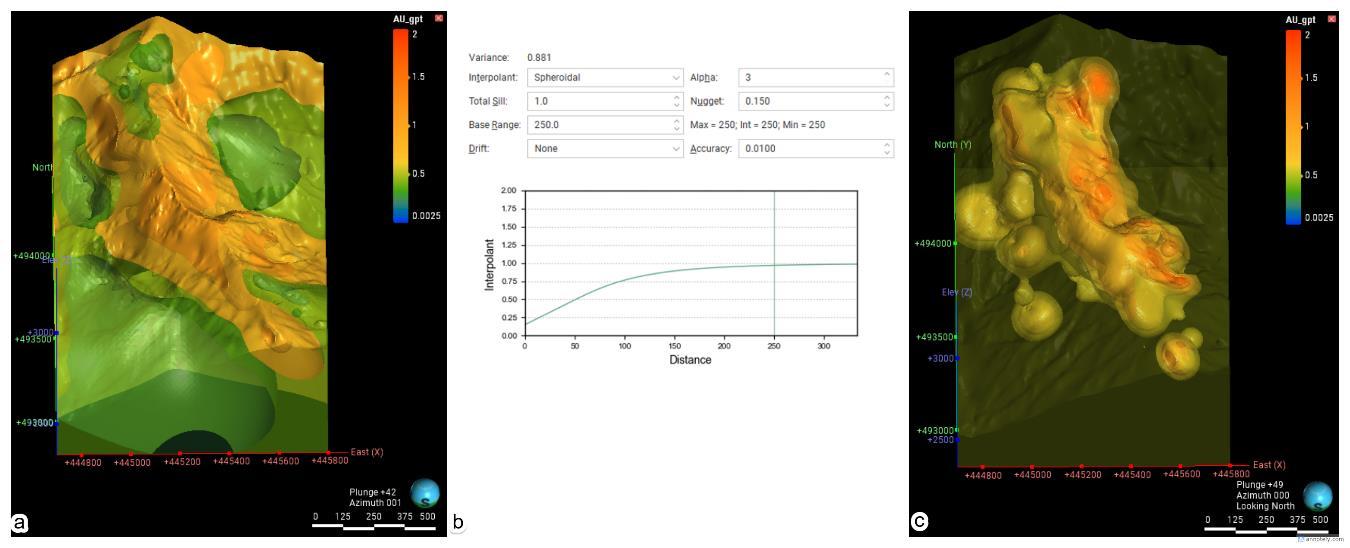Click the Base Range spinner arrows
The image size is (1350, 548).
coord(677,125)
